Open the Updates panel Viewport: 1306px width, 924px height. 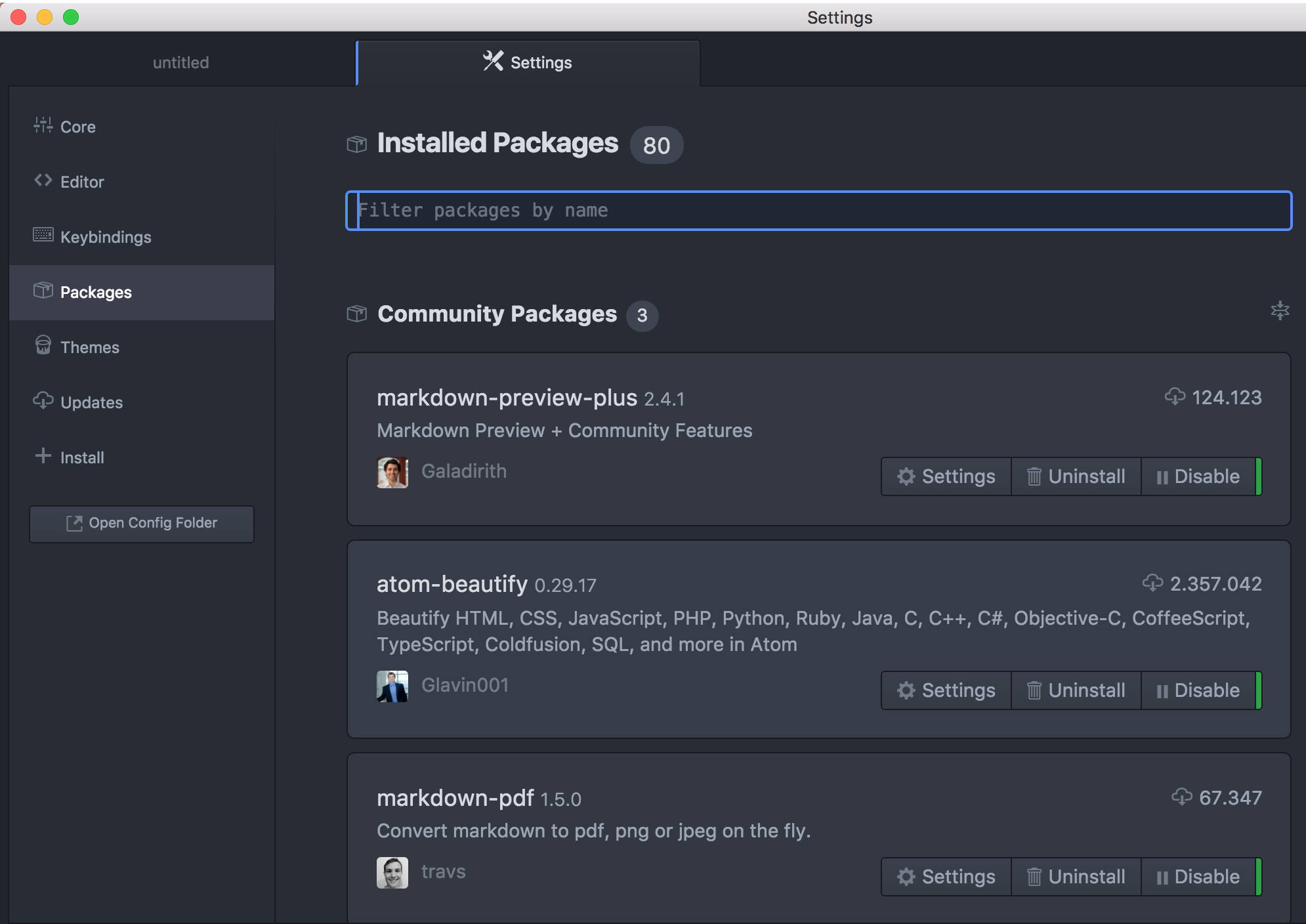pyautogui.click(x=142, y=402)
